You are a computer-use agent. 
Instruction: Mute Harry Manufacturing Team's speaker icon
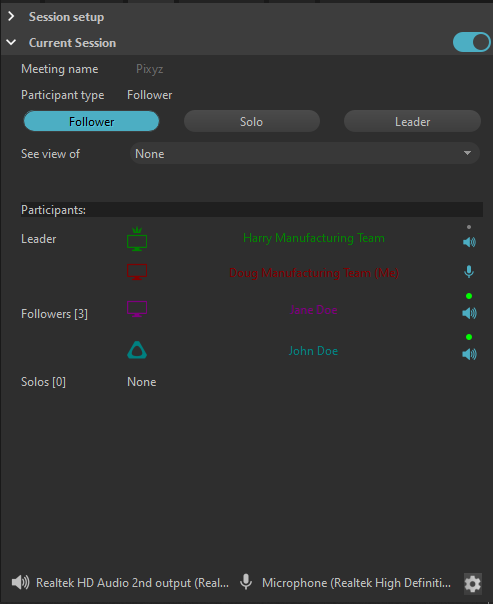coord(469,242)
